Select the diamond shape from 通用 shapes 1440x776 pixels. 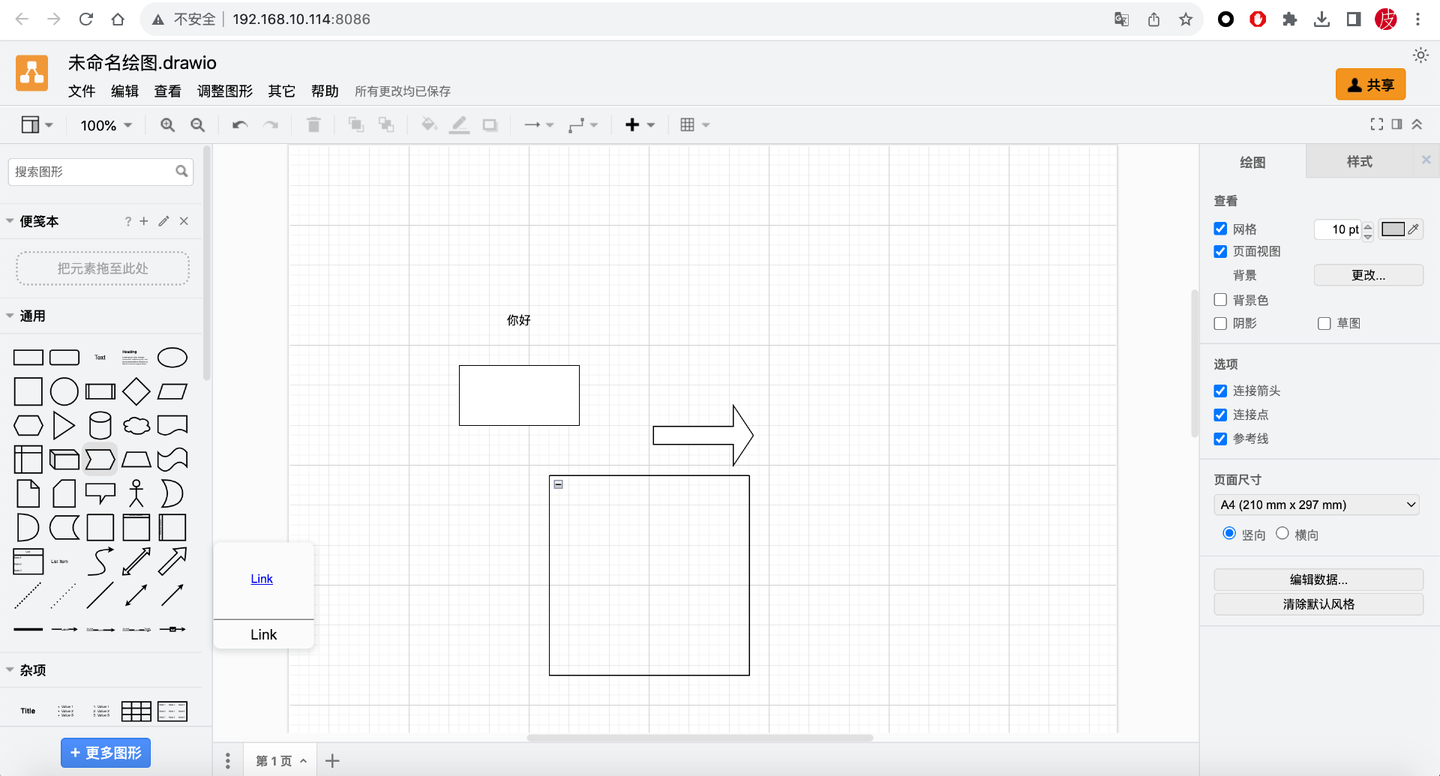136,391
